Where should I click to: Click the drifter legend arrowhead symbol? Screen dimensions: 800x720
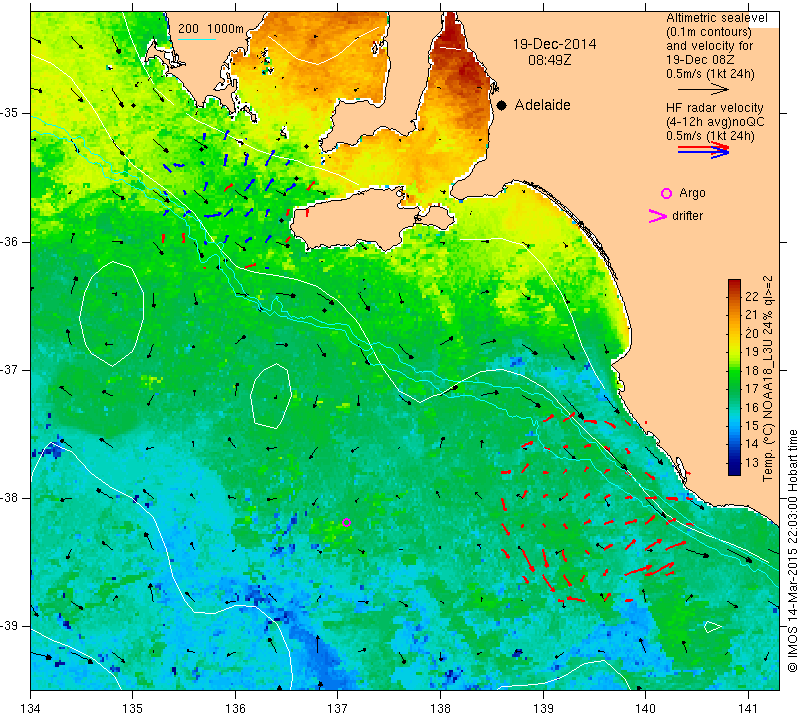point(657,216)
